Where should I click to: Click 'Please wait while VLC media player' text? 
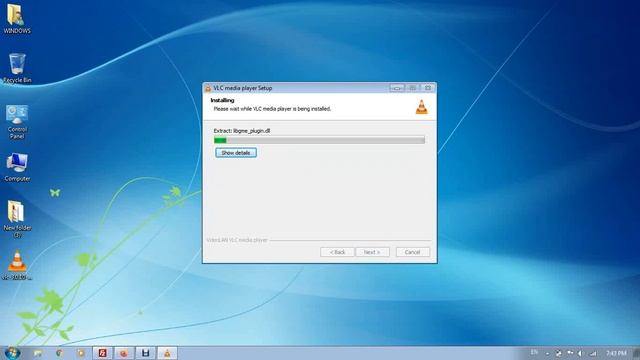[x=272, y=109]
